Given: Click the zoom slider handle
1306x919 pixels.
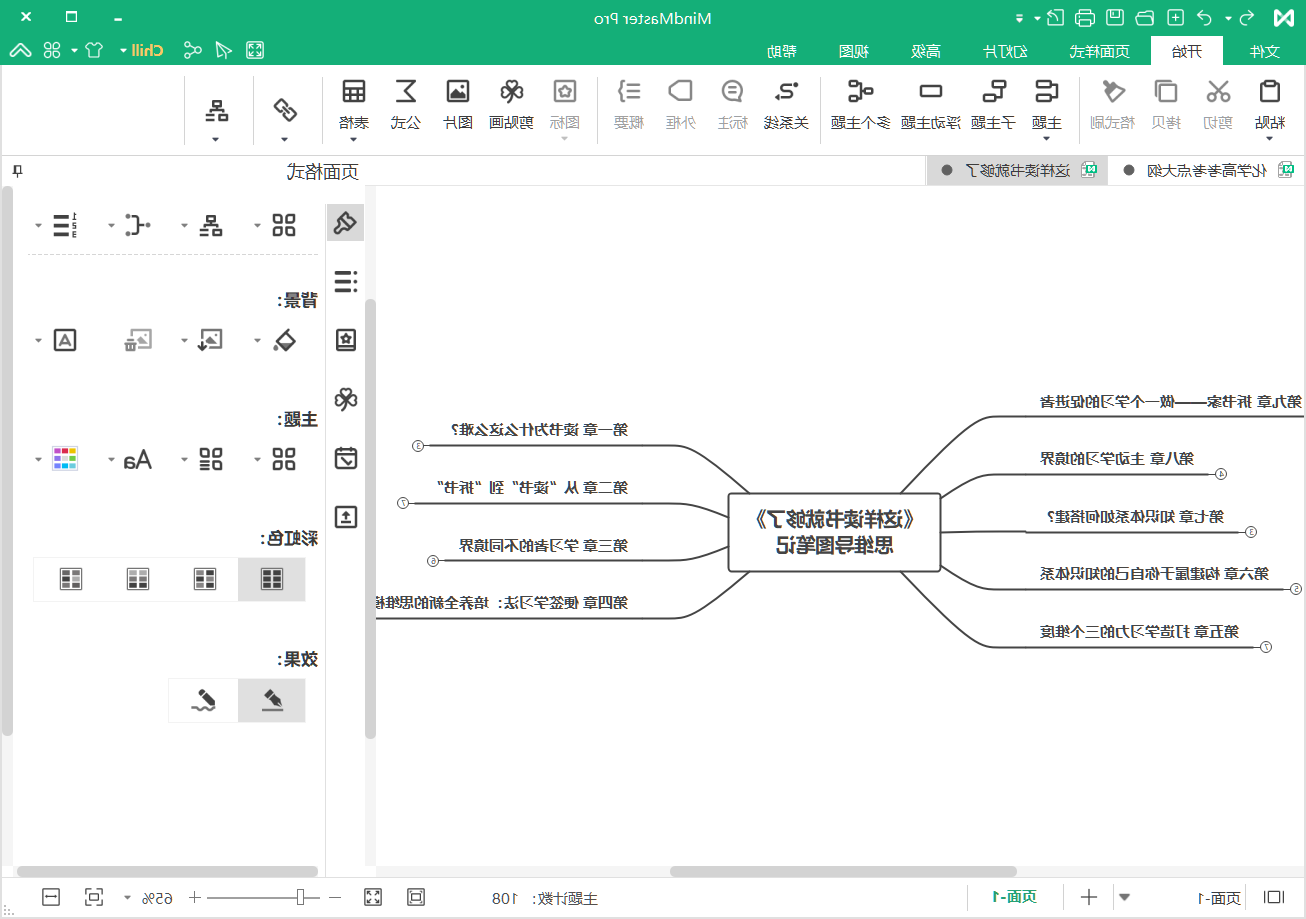Looking at the screenshot, I should coord(301,897).
